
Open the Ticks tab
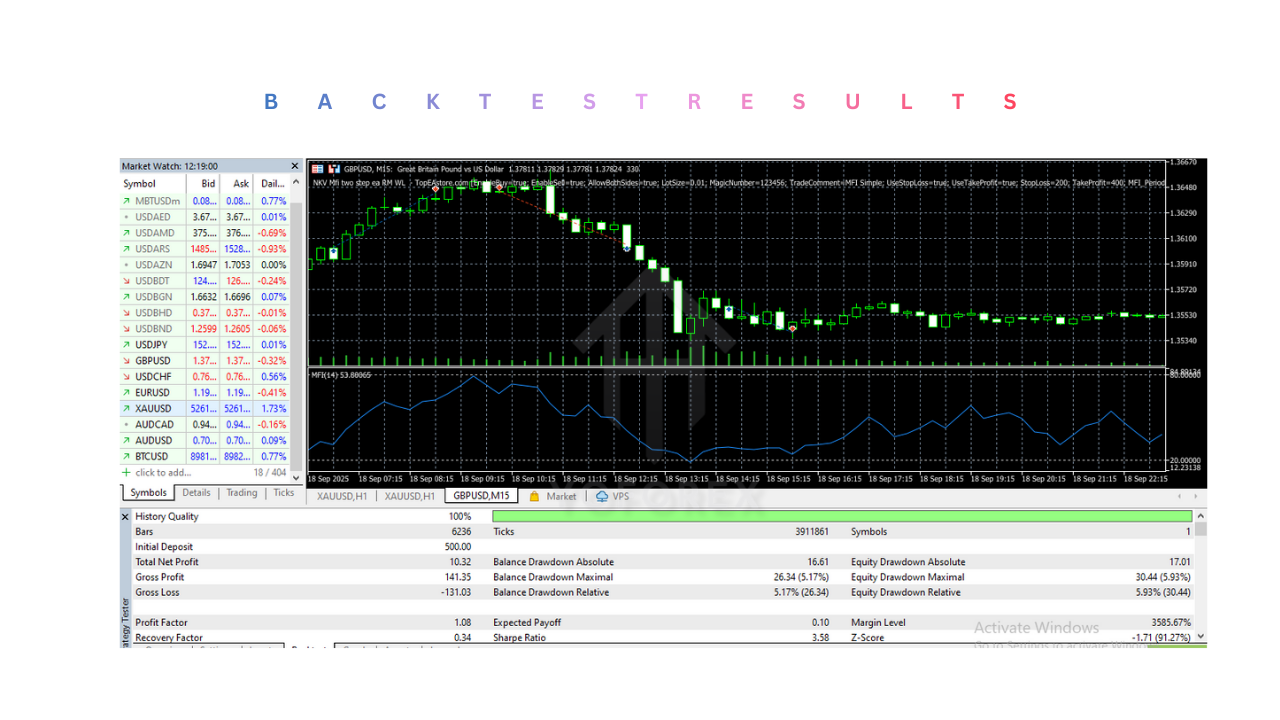[x=283, y=492]
